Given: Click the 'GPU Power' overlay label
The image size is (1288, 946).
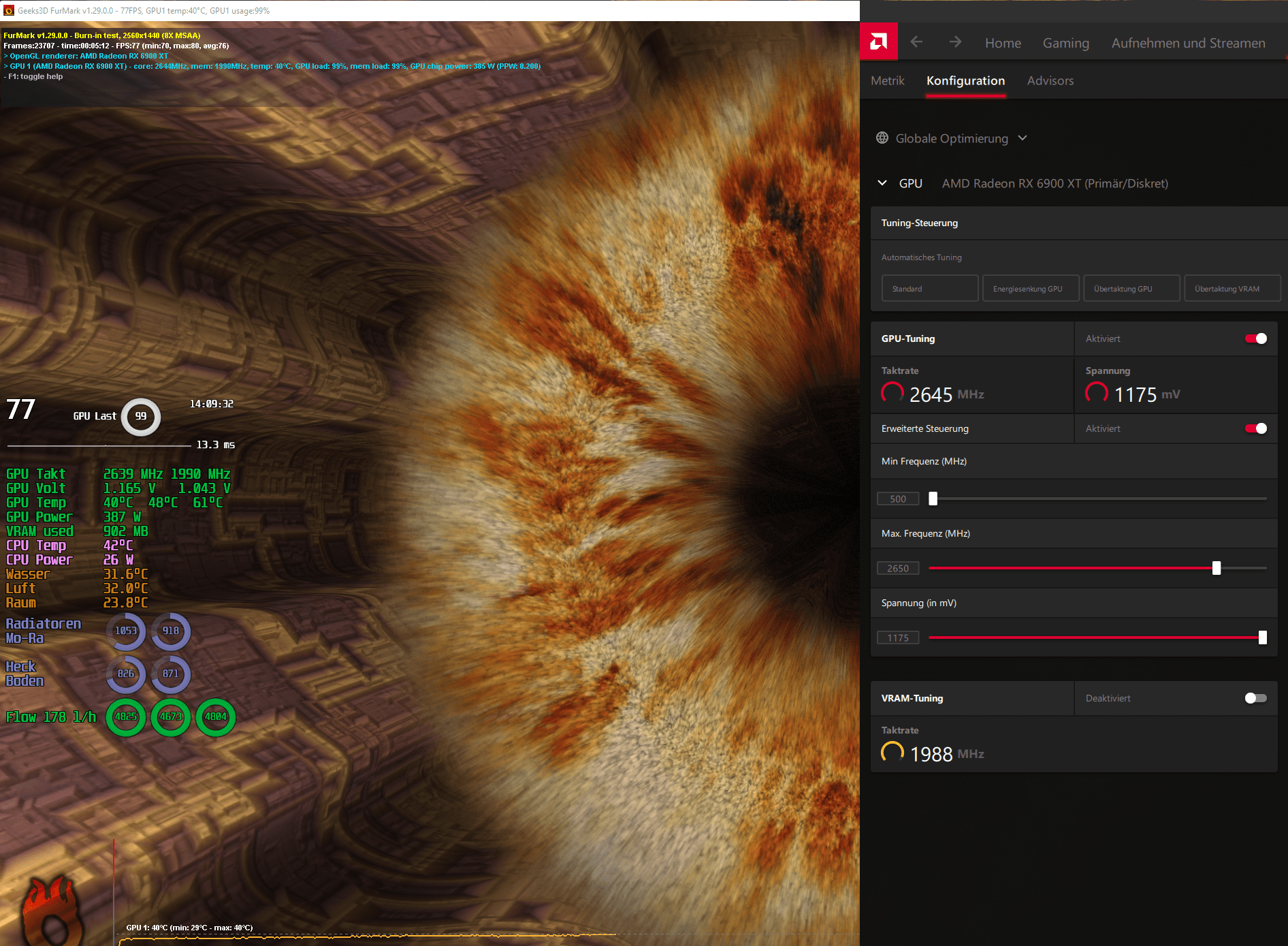Looking at the screenshot, I should click(x=39, y=517).
